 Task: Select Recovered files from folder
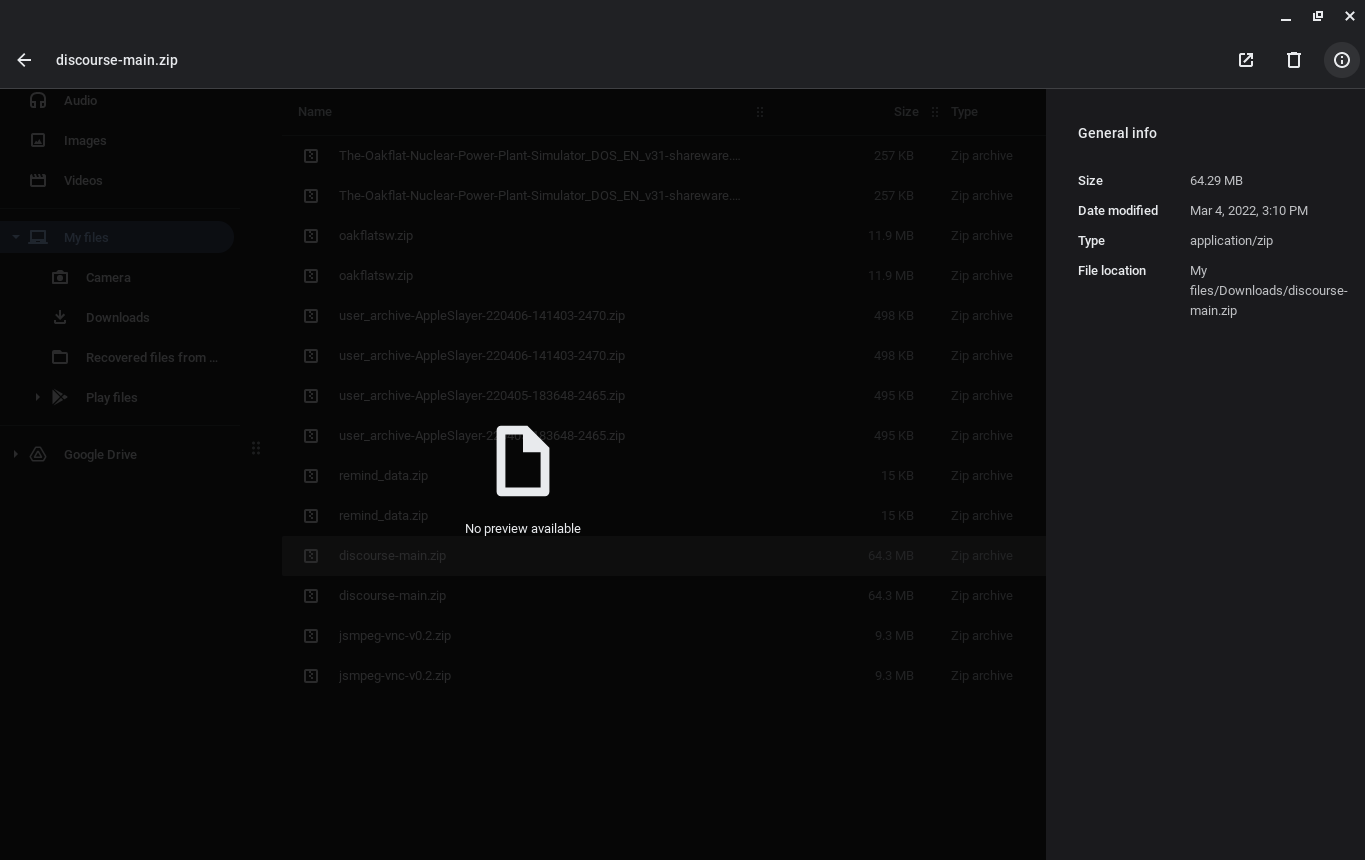[151, 357]
